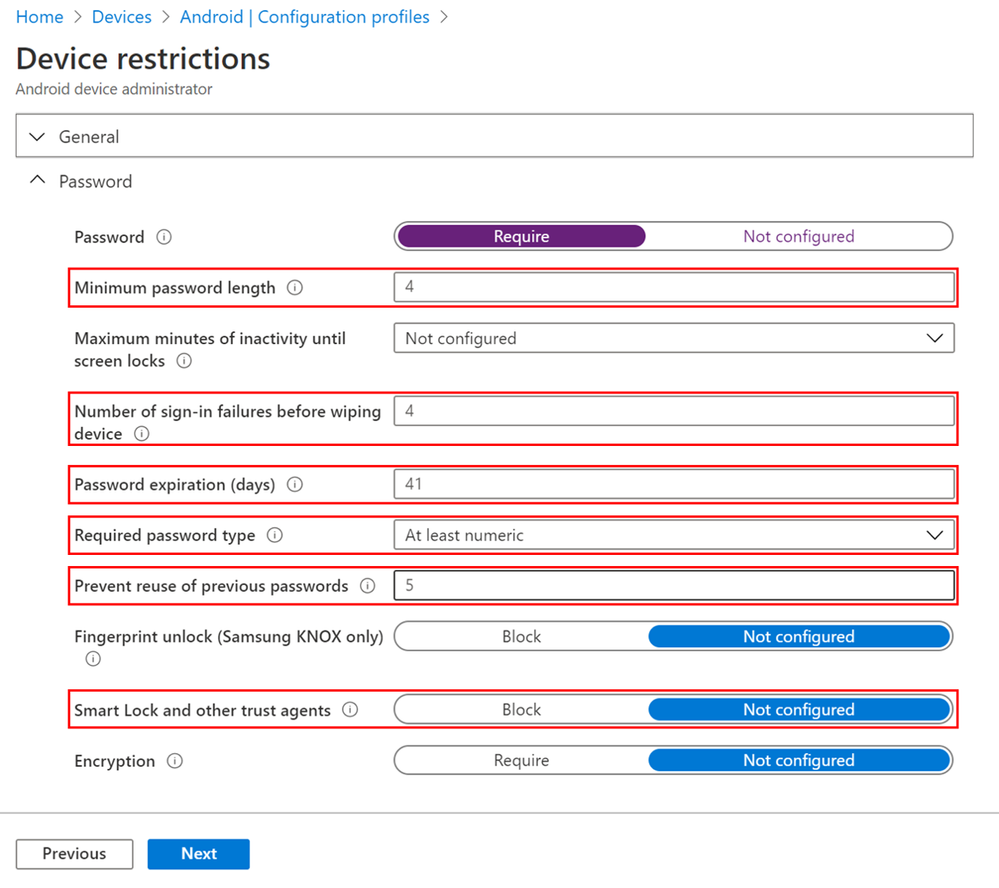The image size is (999, 888).
Task: Set Fingerprint unlock to Not configured
Action: pyautogui.click(x=799, y=636)
